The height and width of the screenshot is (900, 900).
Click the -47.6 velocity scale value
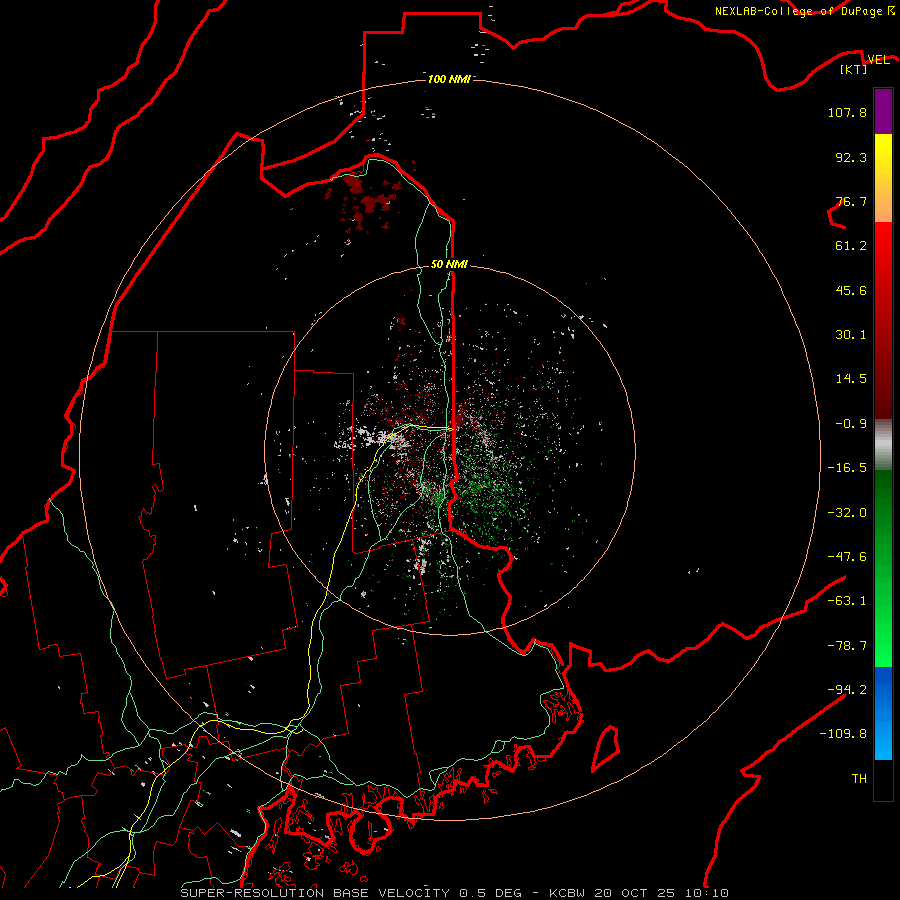847,557
